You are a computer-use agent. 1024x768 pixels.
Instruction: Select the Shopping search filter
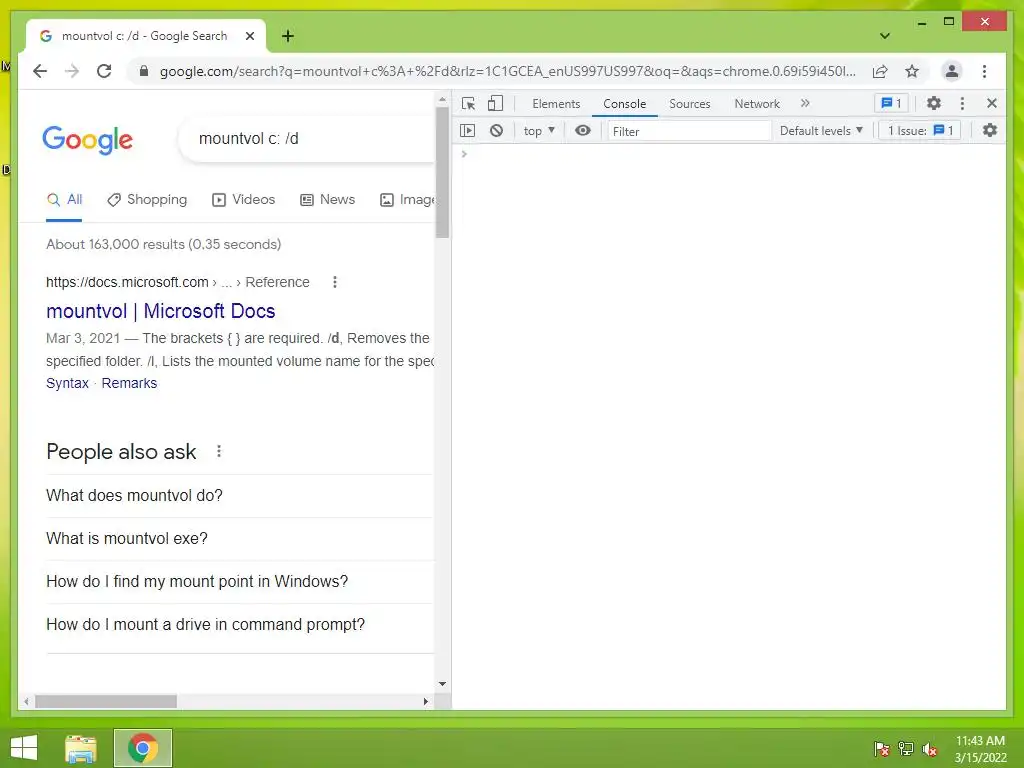pos(147,200)
